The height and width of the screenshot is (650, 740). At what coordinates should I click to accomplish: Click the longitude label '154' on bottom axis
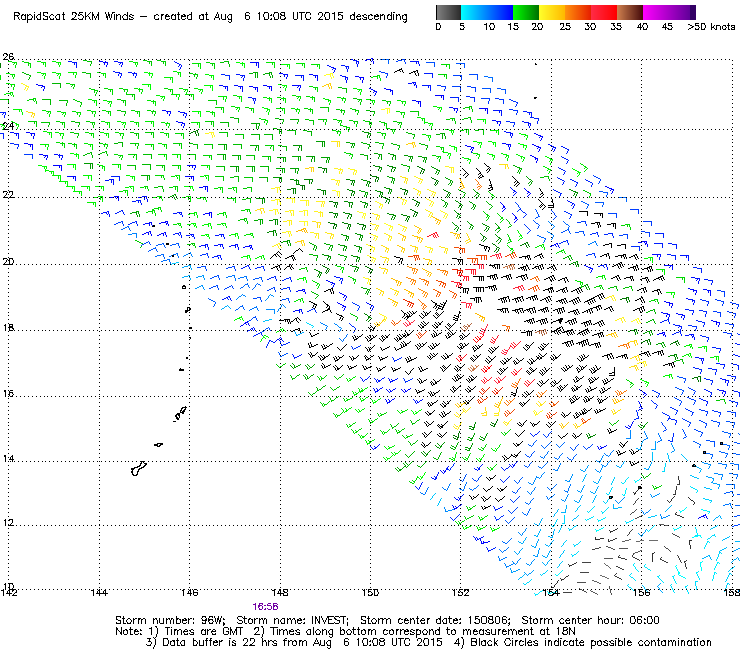click(551, 592)
